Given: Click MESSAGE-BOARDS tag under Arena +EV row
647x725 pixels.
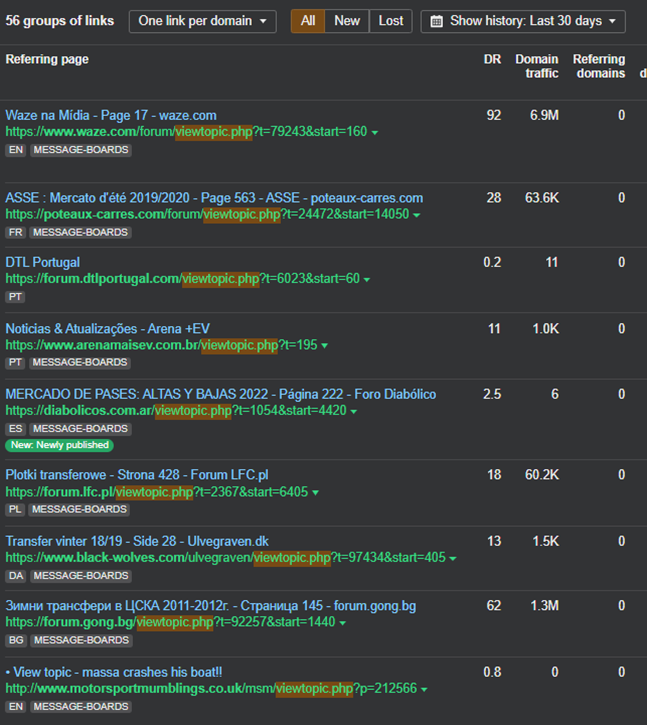Looking at the screenshot, I should tap(80, 362).
